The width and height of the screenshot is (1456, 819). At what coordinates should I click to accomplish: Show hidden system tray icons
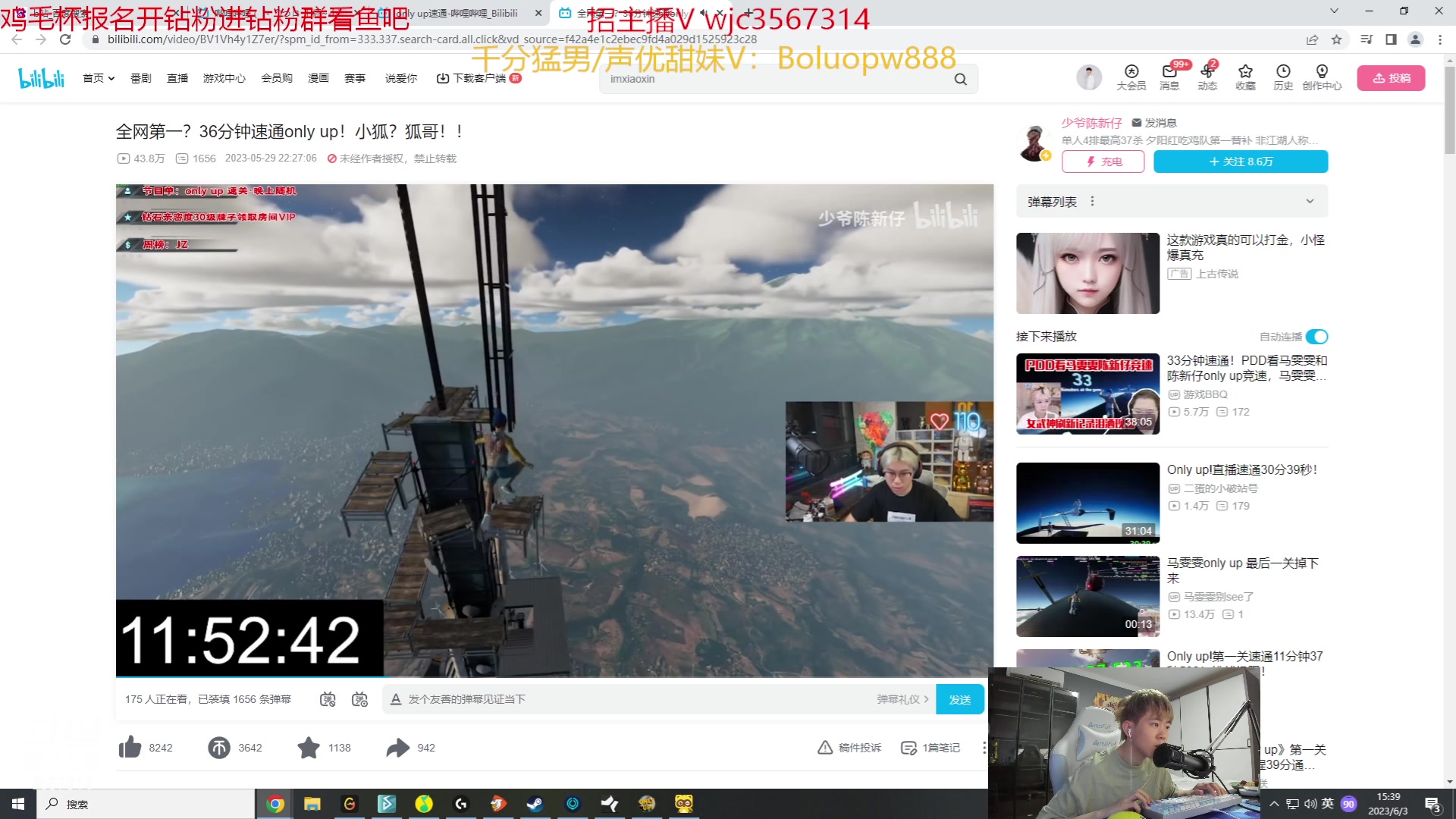(1274, 804)
